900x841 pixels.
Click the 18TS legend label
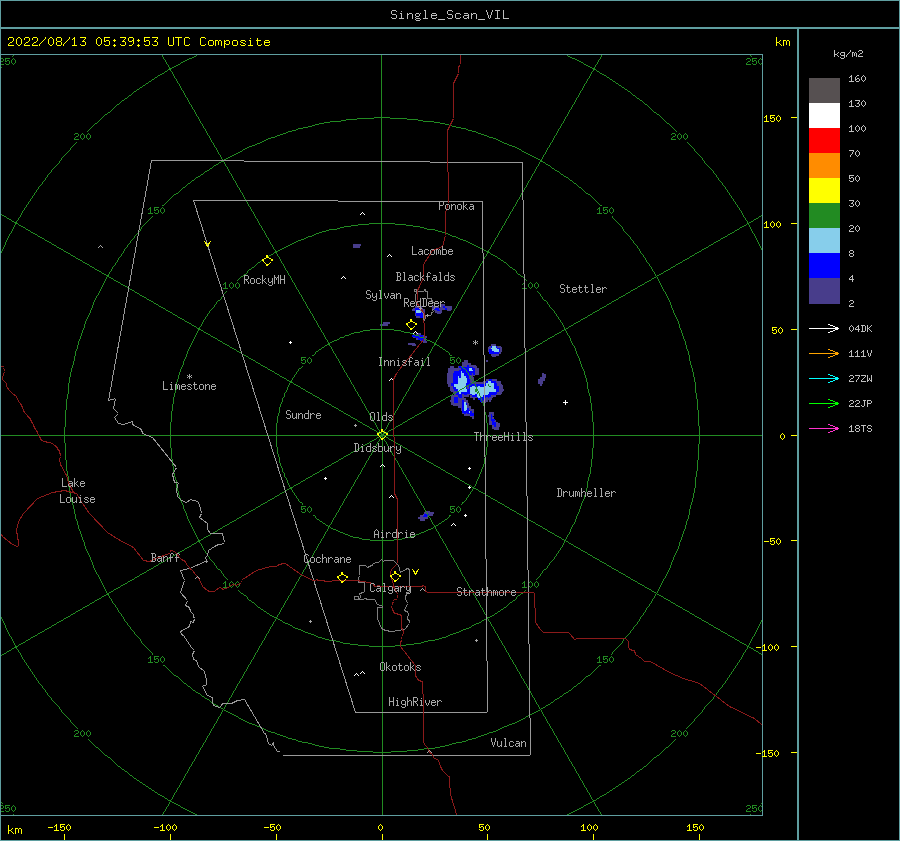pyautogui.click(x=860, y=428)
